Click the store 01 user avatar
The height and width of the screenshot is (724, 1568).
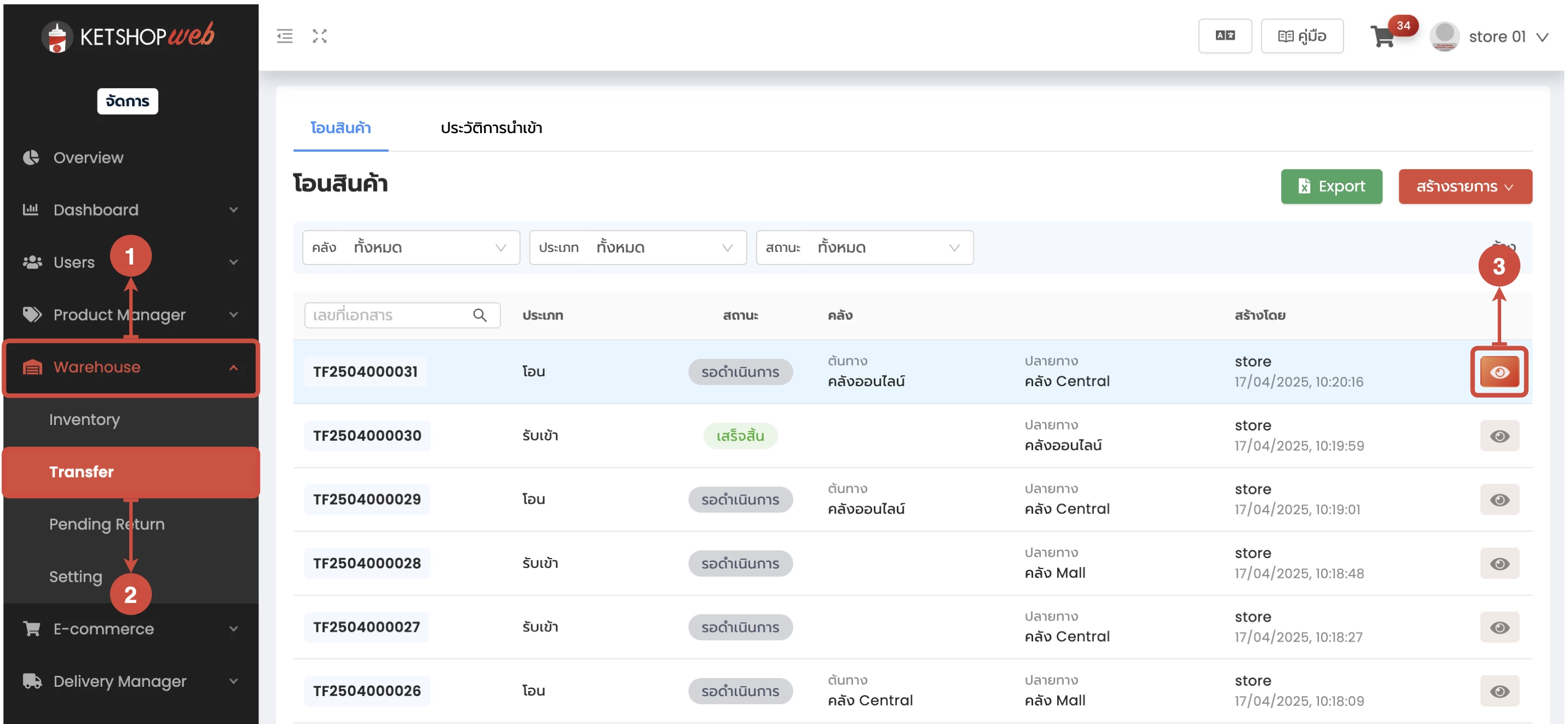[1444, 36]
